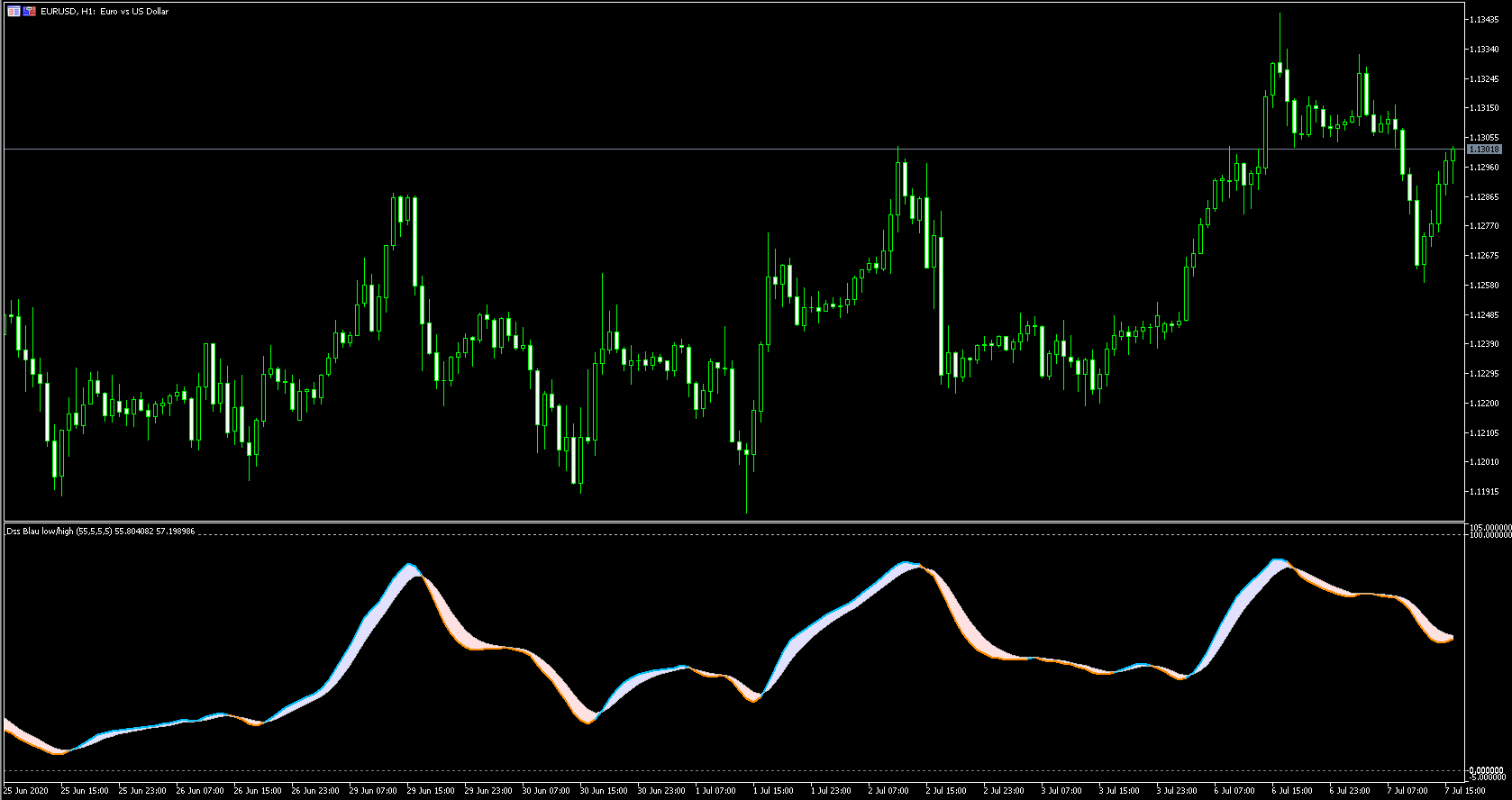Viewport: 1512px width, 800px height.
Task: Click the 1.13435 price scale label
Action: tap(1484, 20)
